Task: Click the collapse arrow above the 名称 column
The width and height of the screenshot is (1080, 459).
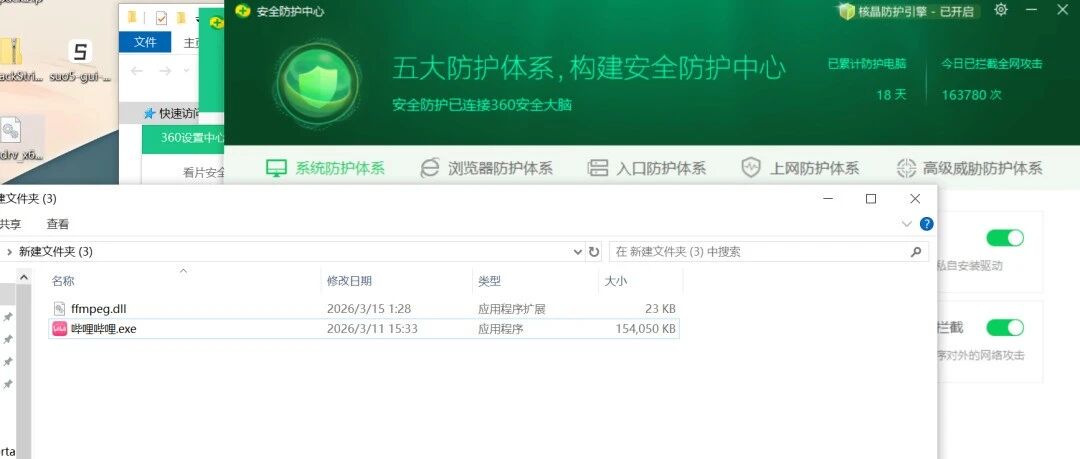Action: (x=183, y=271)
